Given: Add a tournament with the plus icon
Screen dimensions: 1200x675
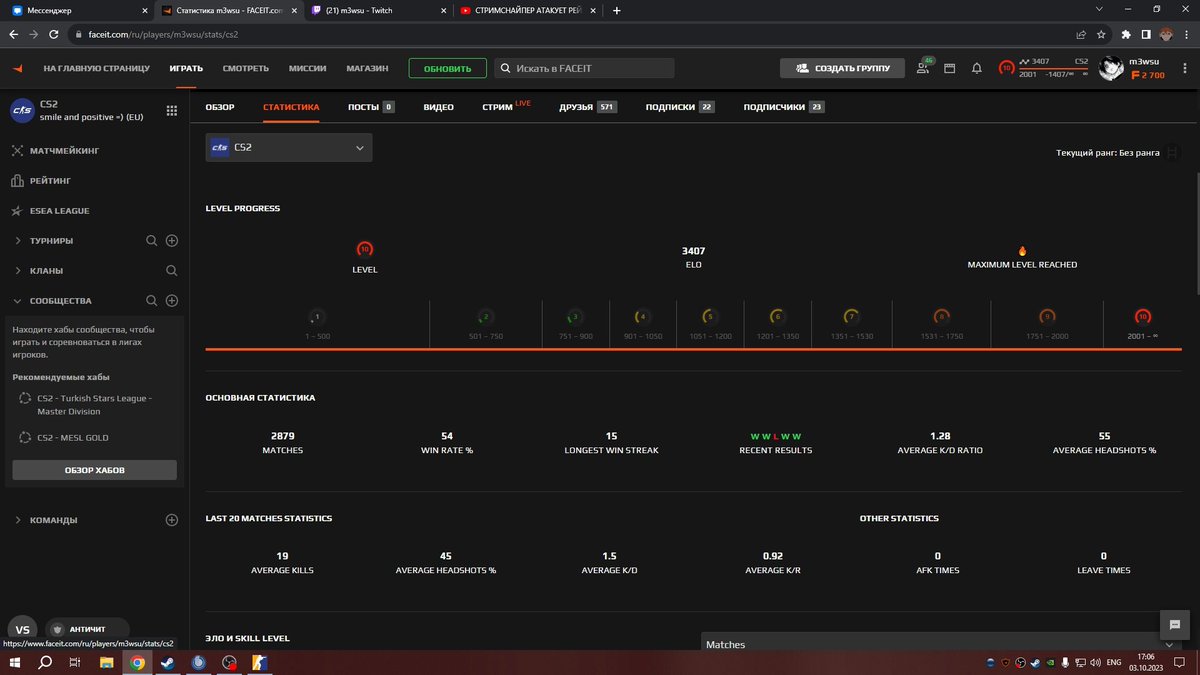Looking at the screenshot, I should 172,241.
